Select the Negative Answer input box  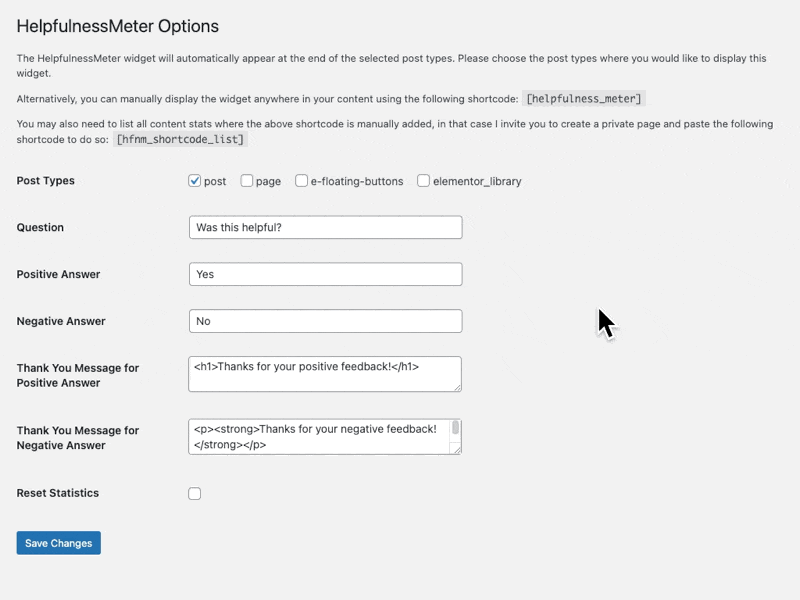coord(326,321)
